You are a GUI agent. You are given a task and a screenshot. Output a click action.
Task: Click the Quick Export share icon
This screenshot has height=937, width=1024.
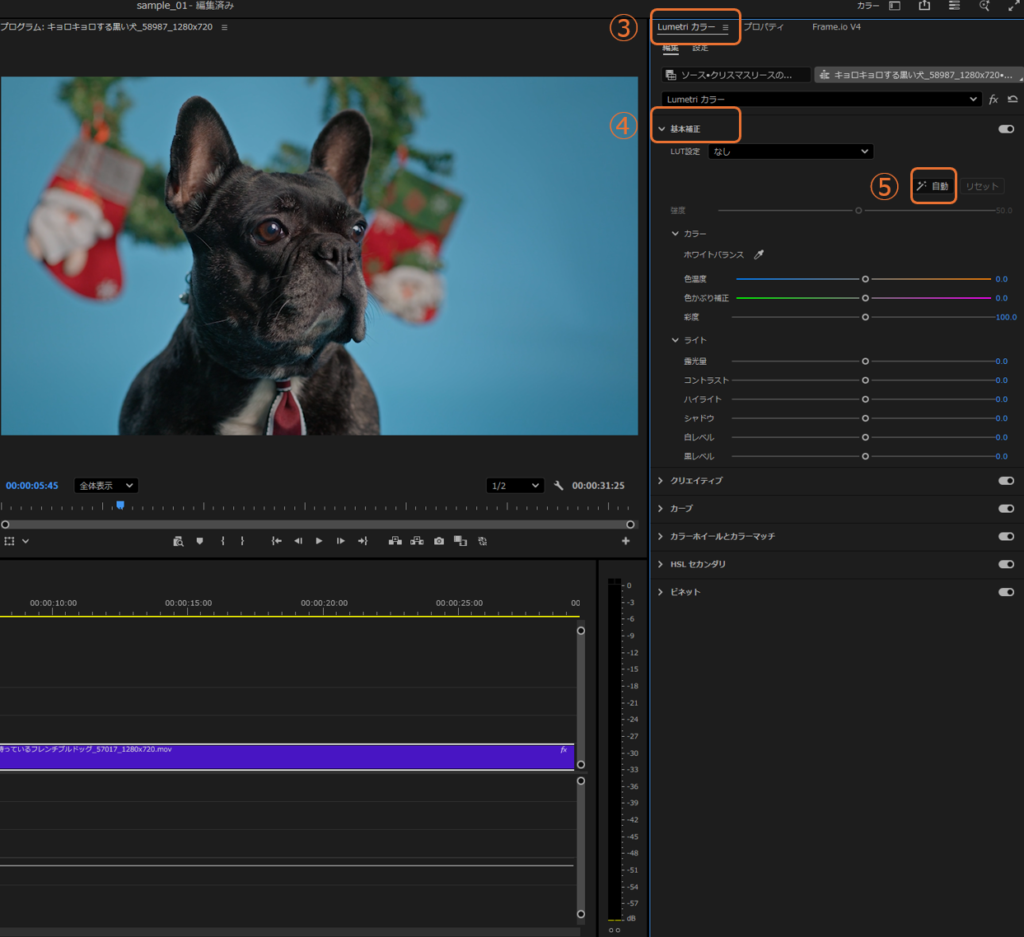click(x=925, y=6)
